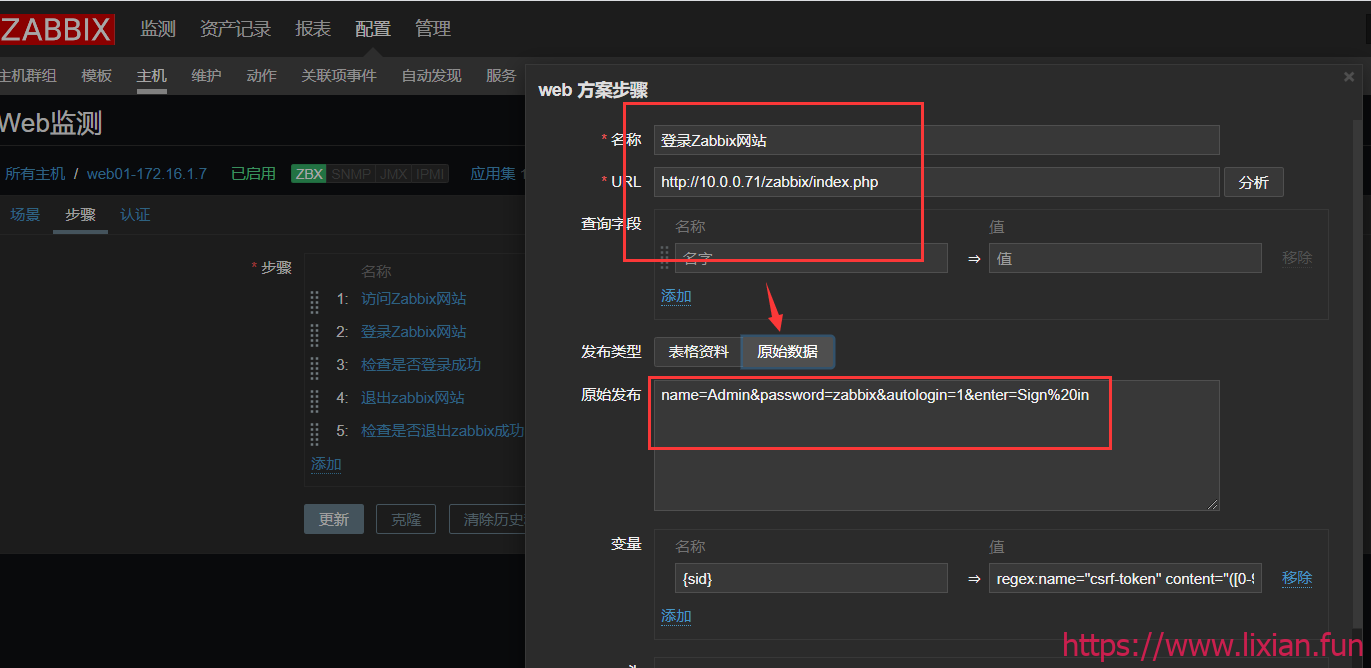The height and width of the screenshot is (668, 1371).
Task: Open the 报表 top menu
Action: 313,29
